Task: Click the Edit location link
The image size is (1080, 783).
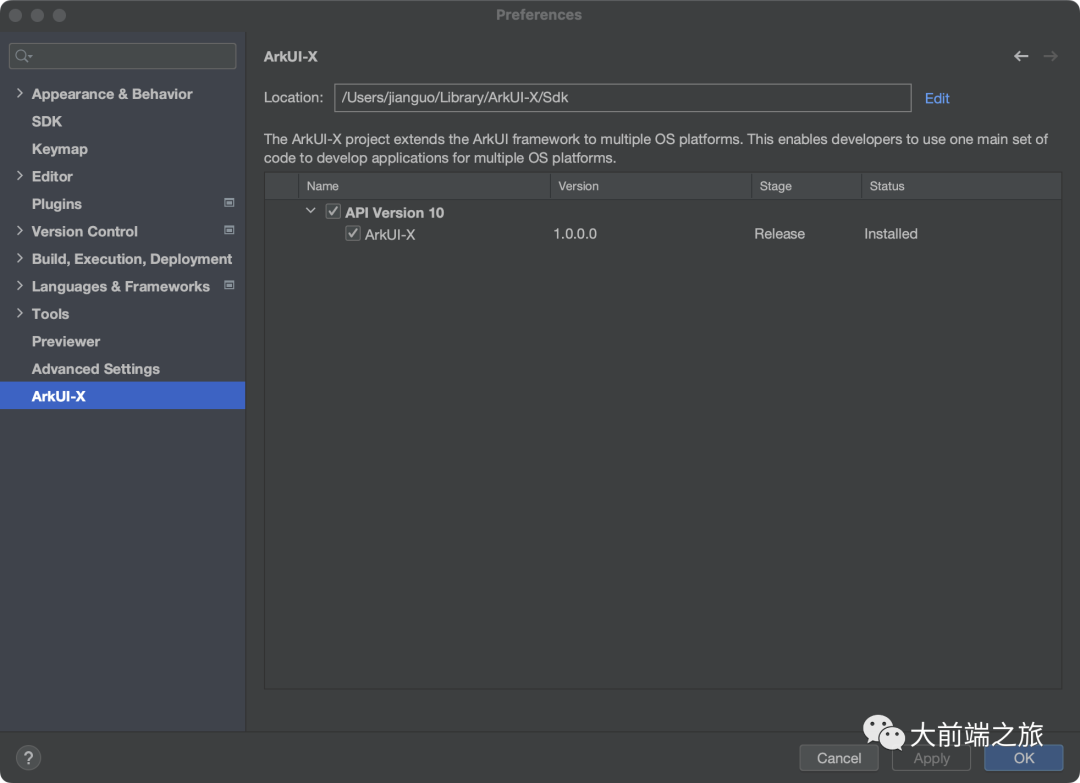Action: click(937, 98)
